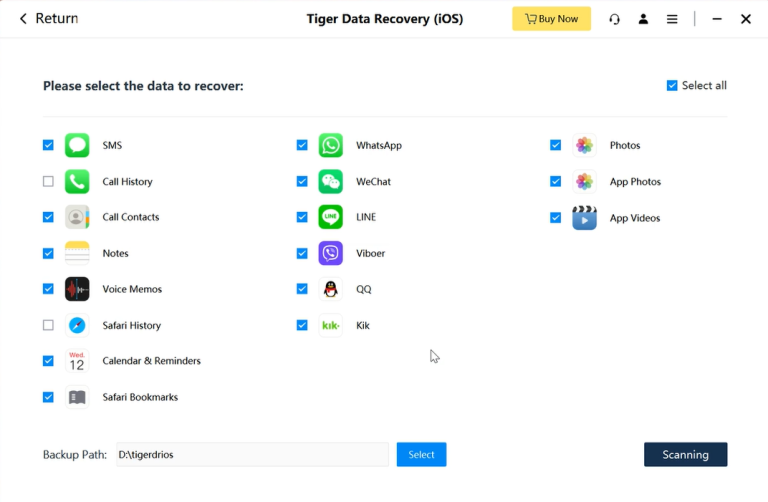Click the Calendar & Reminders icon
768x502 pixels.
coord(77,361)
